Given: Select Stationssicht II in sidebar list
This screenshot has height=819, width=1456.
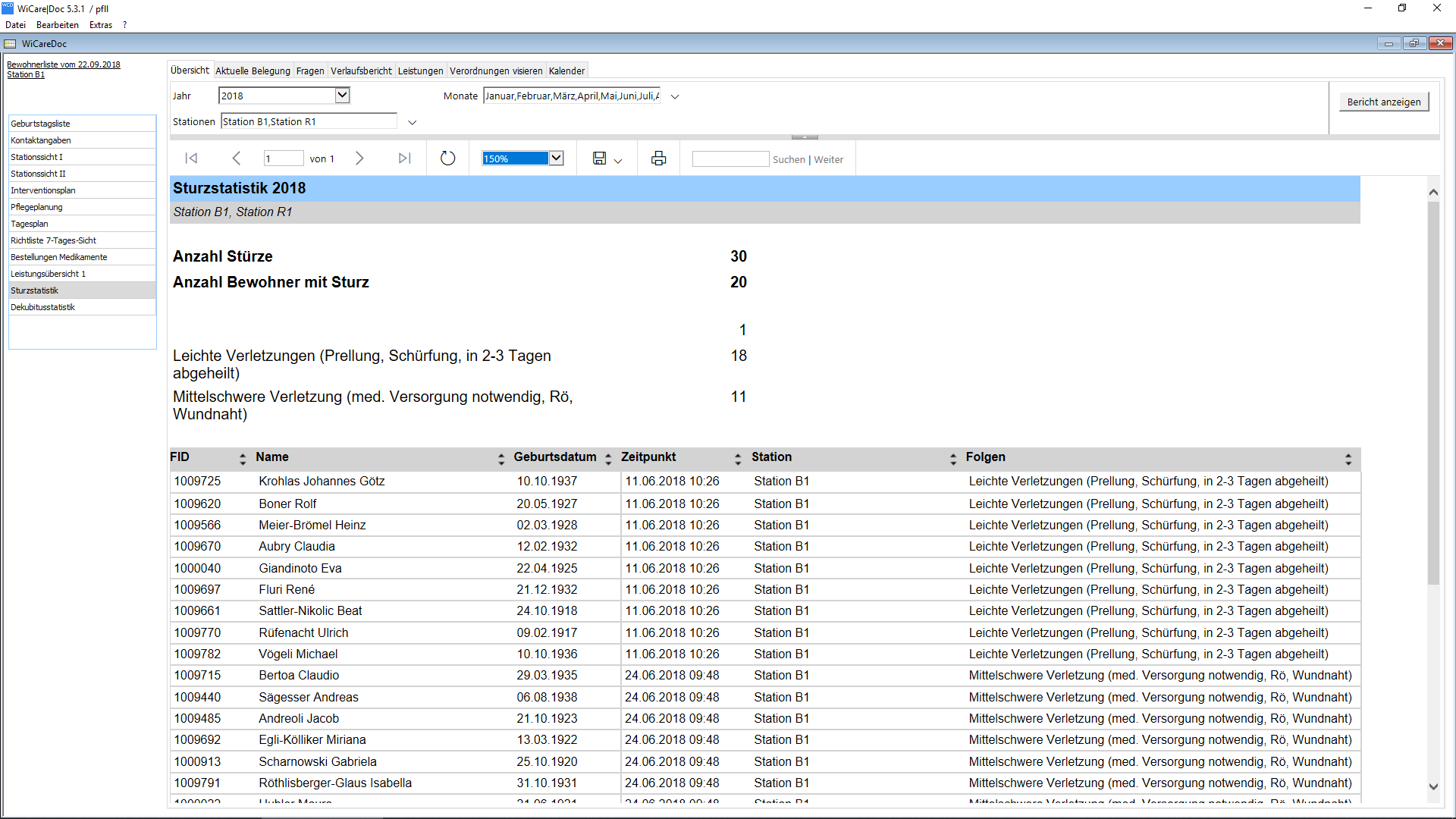Looking at the screenshot, I should pyautogui.click(x=83, y=174).
